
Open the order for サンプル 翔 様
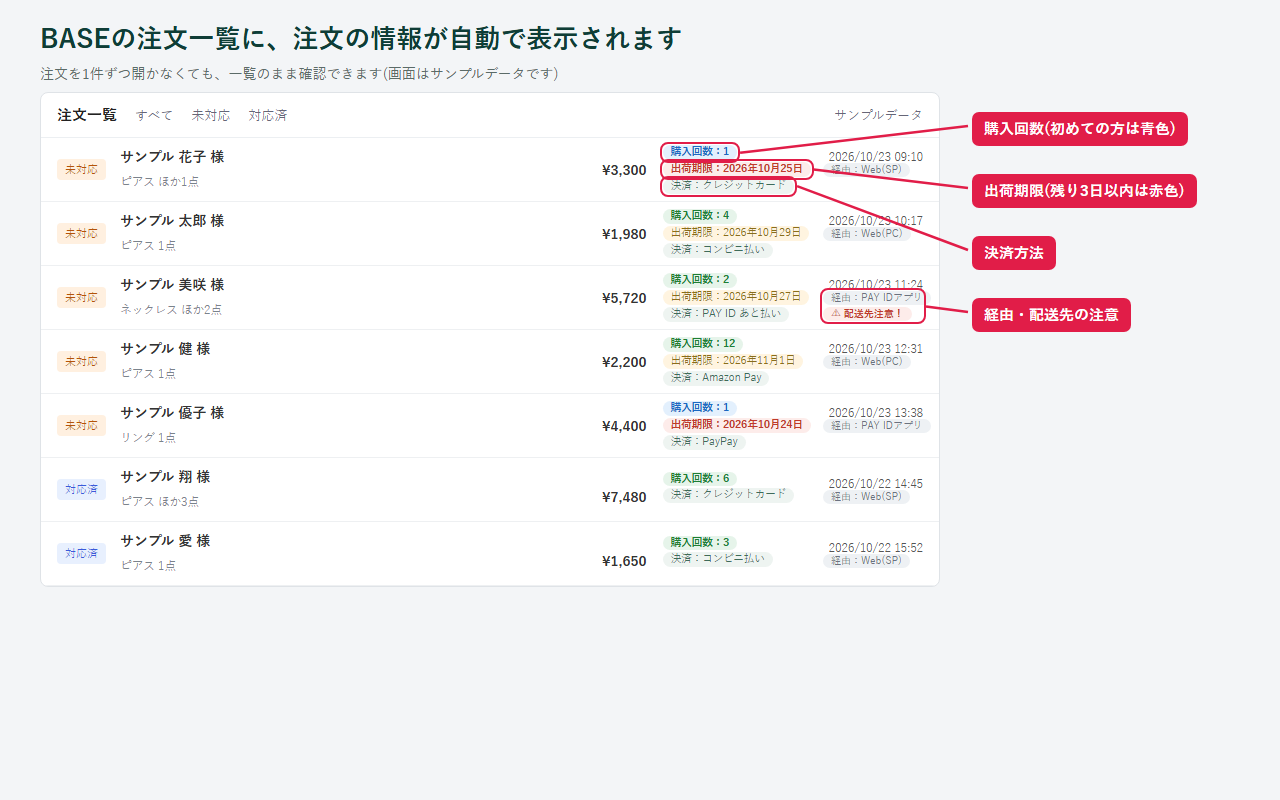(490, 490)
